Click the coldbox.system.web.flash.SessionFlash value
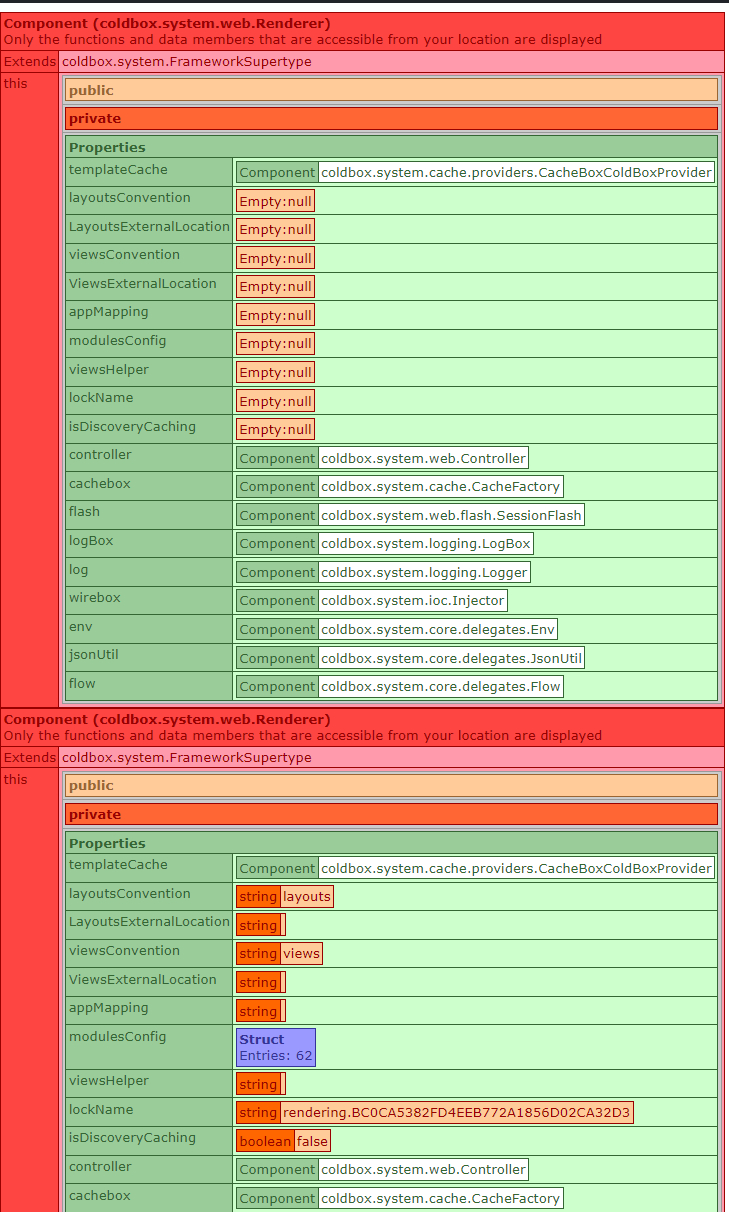Screen dimensions: 729x1212 451,515
